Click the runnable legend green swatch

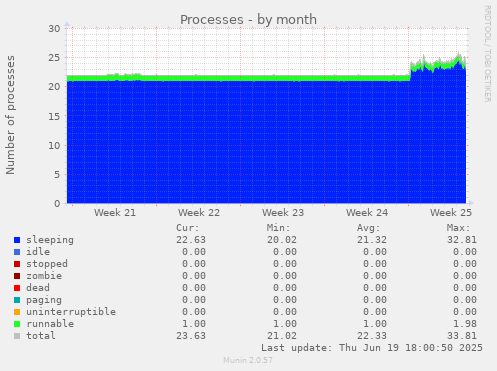click(17, 324)
